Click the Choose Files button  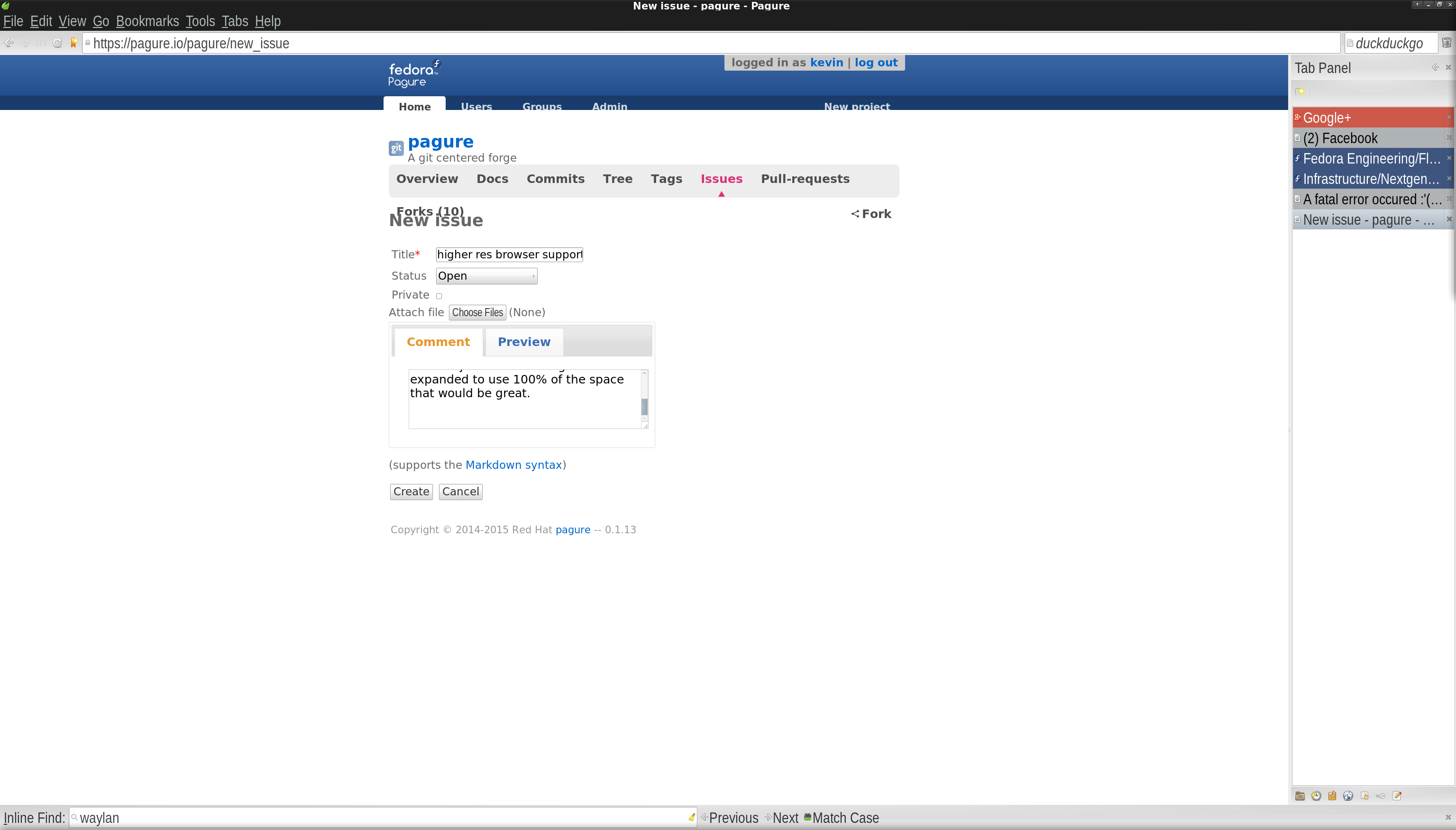[x=477, y=312]
